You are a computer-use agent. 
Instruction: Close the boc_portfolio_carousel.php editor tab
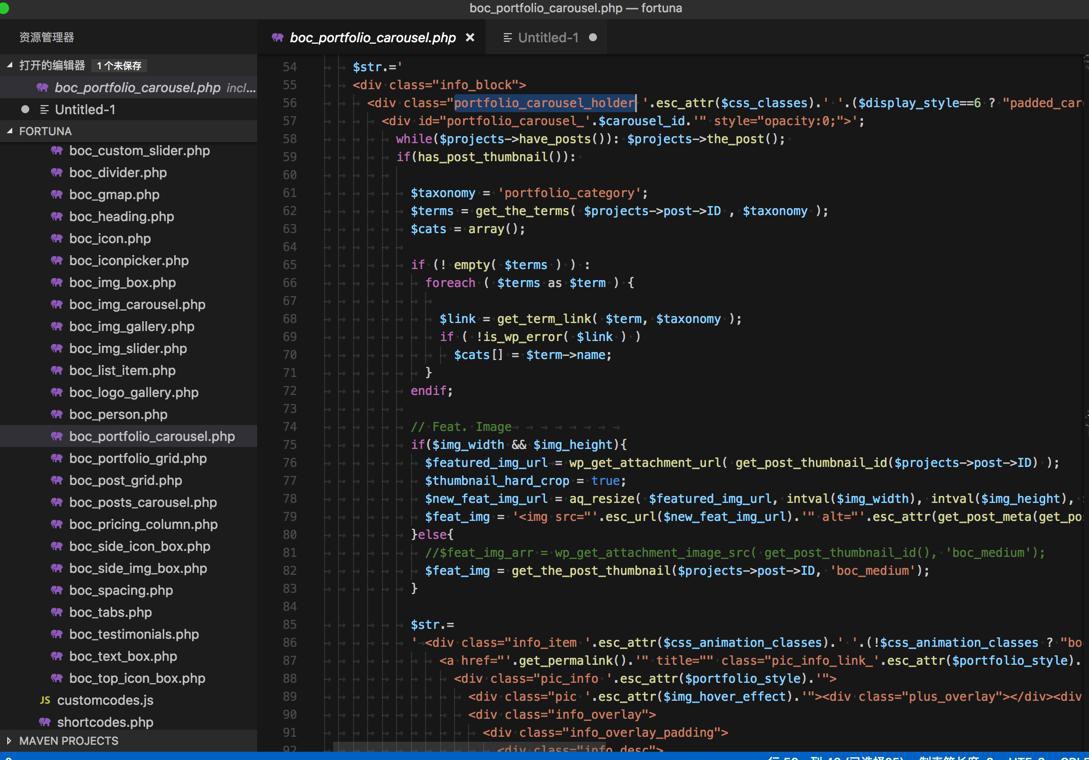pyautogui.click(x=470, y=38)
